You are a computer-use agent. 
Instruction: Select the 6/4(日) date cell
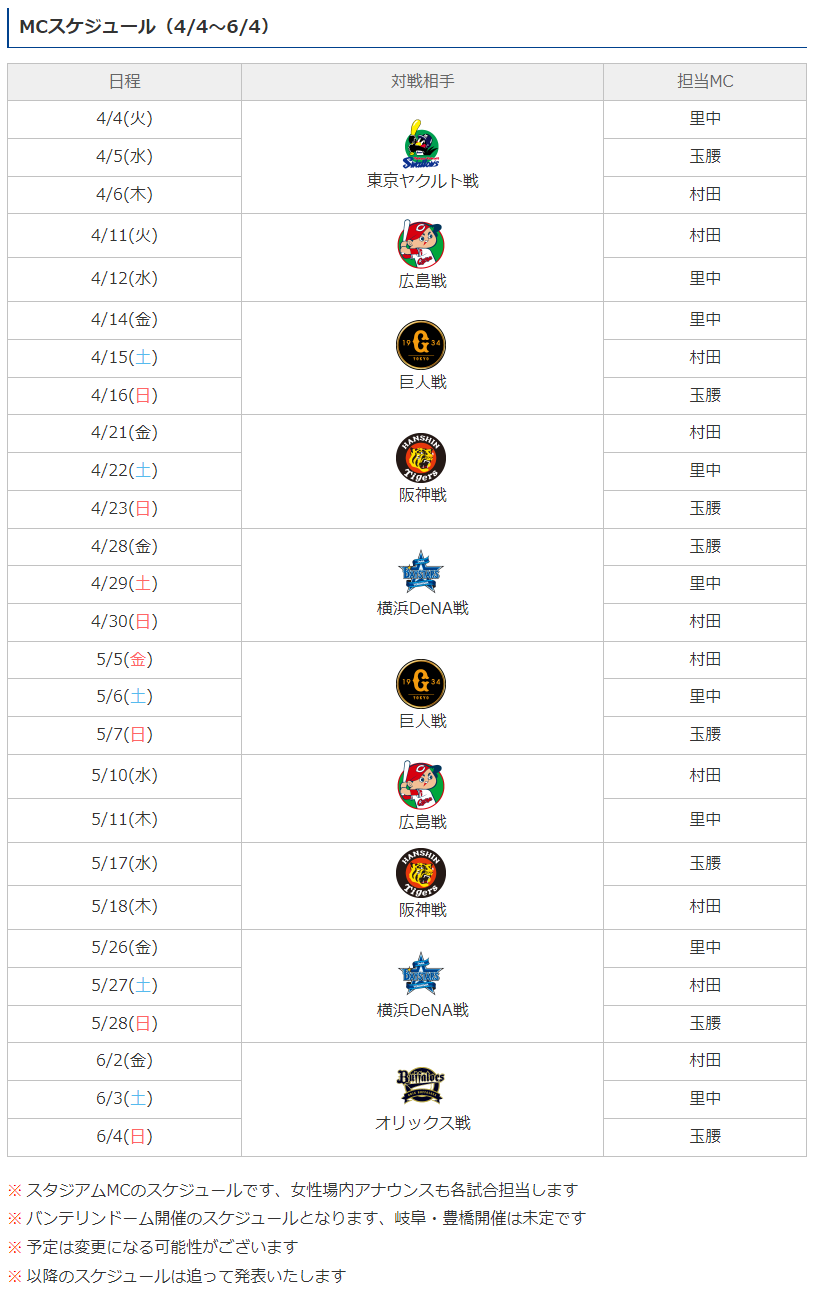click(124, 1137)
